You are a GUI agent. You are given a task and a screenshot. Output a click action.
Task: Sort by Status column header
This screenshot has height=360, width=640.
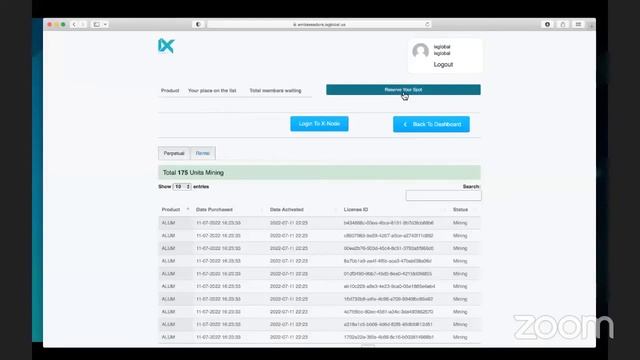465,209
